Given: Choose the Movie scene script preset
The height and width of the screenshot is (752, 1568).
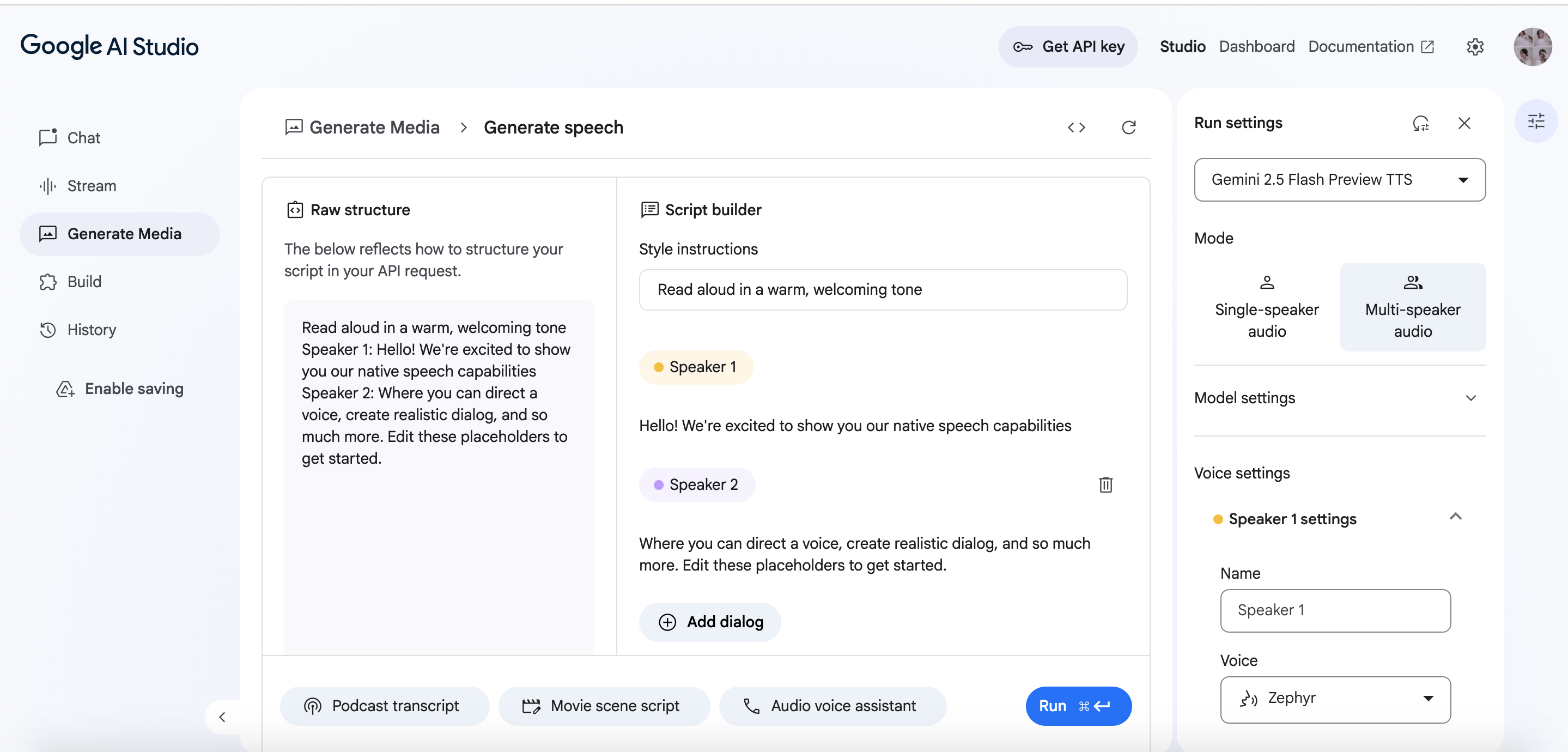Looking at the screenshot, I should click(x=604, y=706).
